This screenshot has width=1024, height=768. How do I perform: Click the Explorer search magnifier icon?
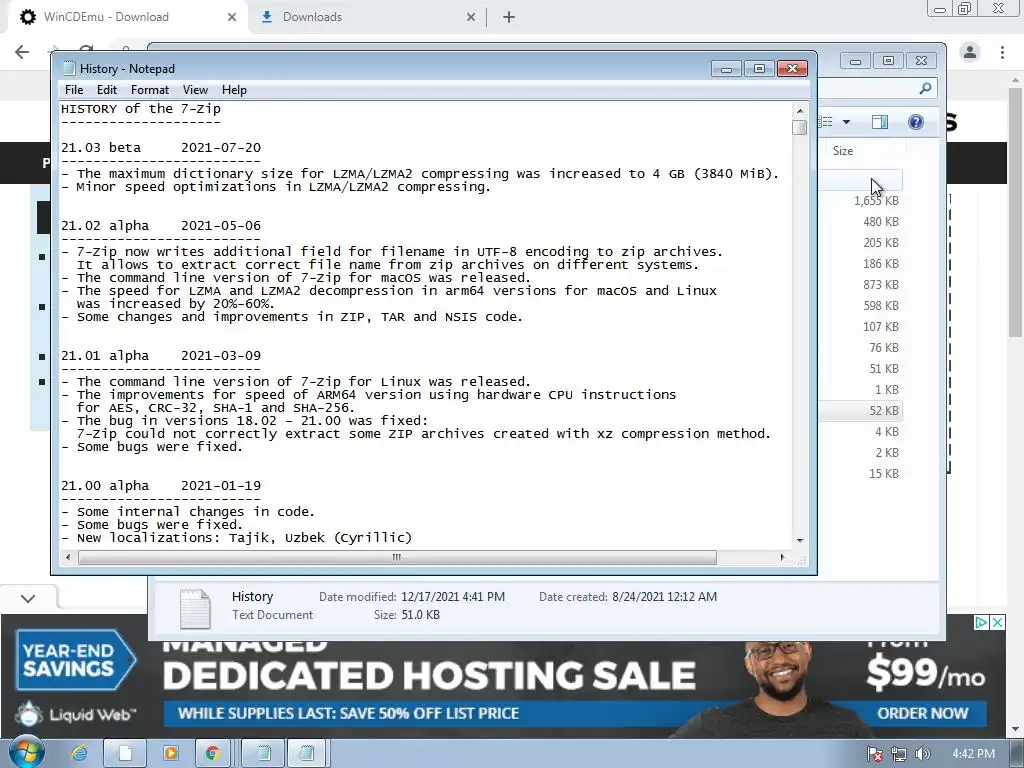click(x=925, y=88)
